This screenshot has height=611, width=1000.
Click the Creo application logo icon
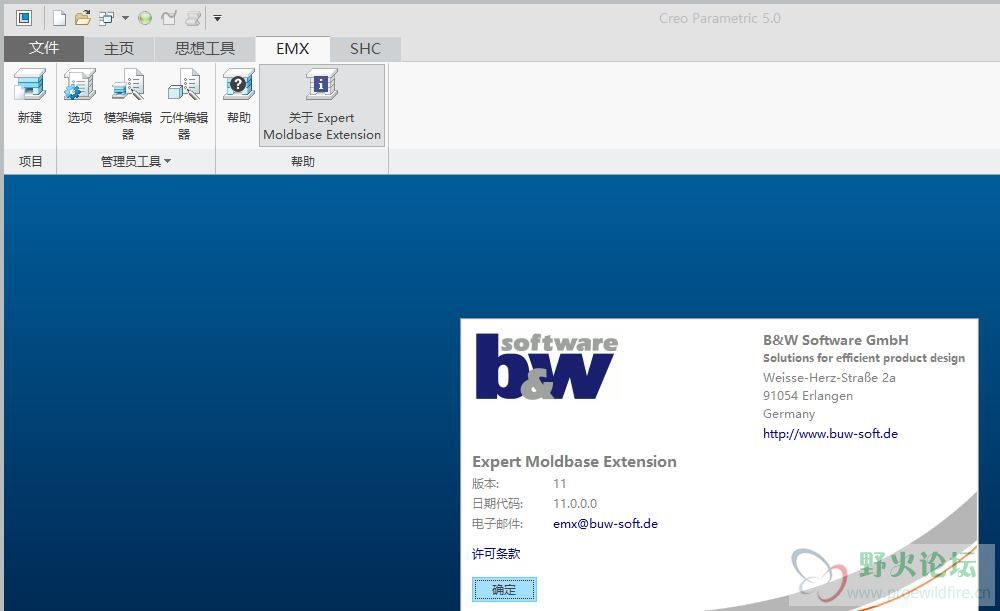click(x=24, y=18)
